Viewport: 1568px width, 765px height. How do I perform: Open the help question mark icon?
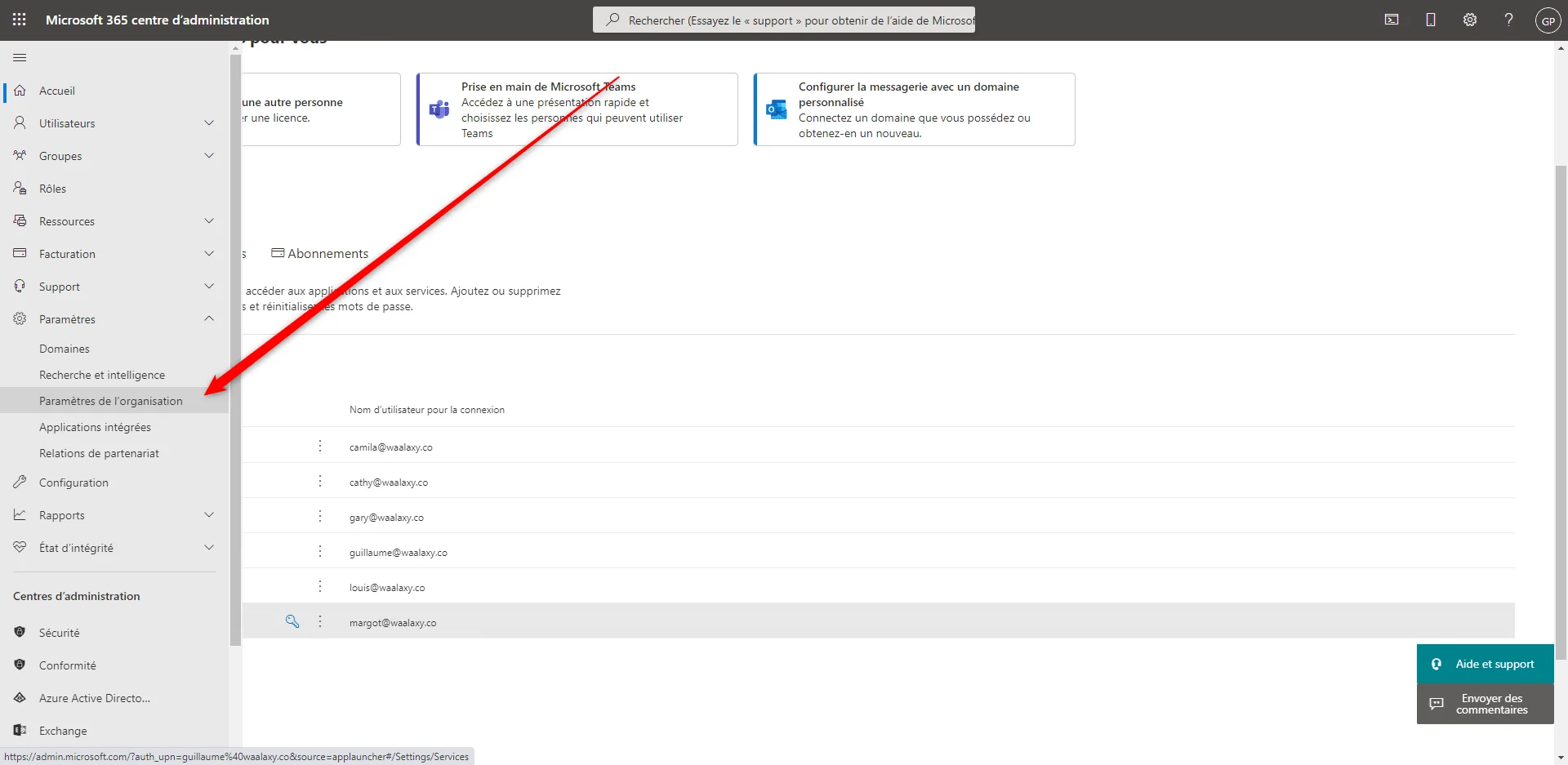click(x=1509, y=20)
